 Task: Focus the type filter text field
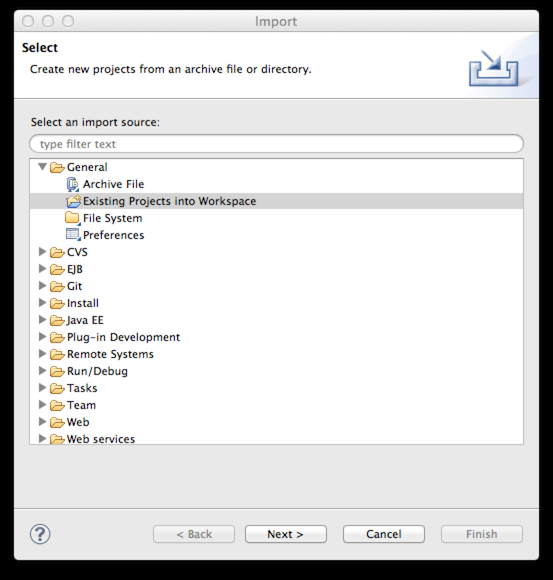click(x=276, y=144)
